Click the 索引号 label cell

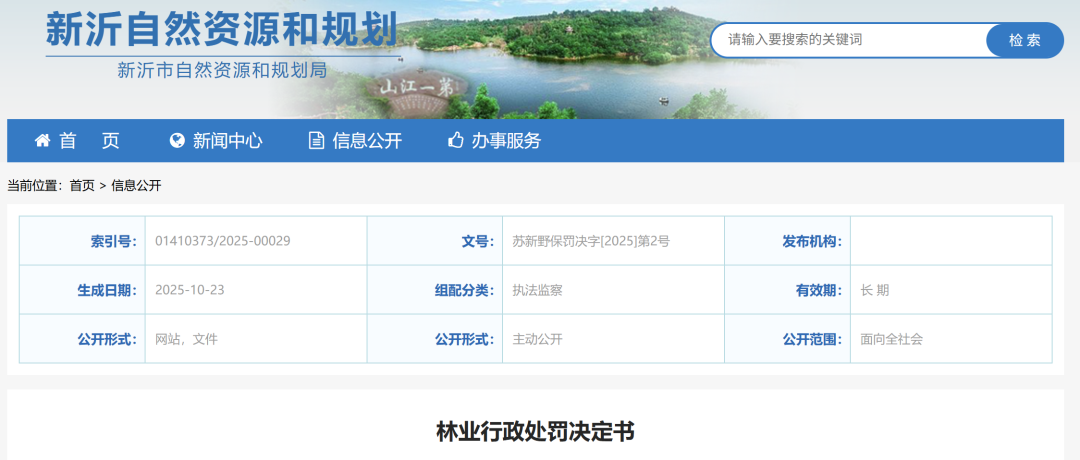[x=83, y=241]
